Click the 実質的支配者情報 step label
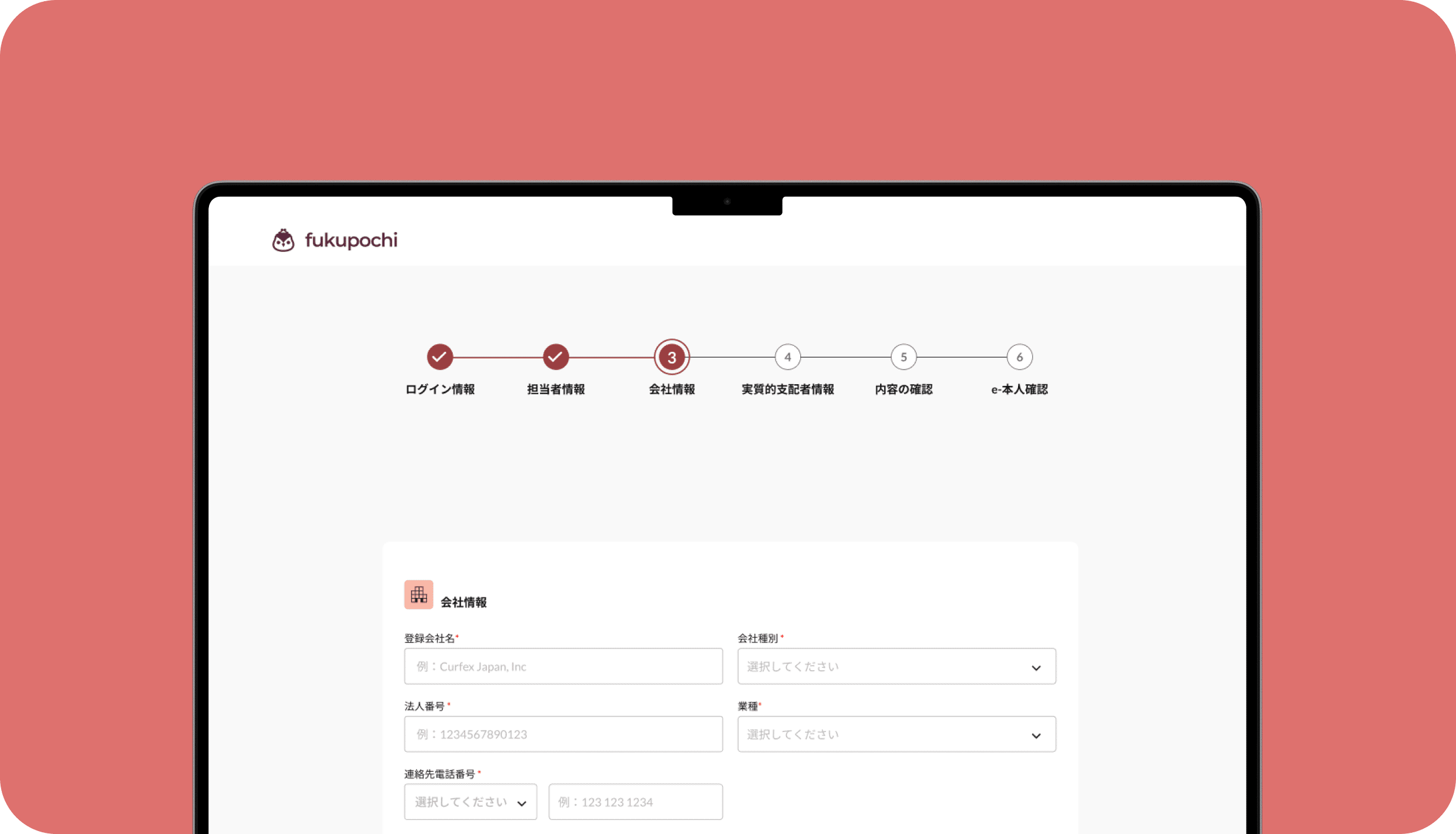The height and width of the screenshot is (834, 1456). (x=787, y=389)
